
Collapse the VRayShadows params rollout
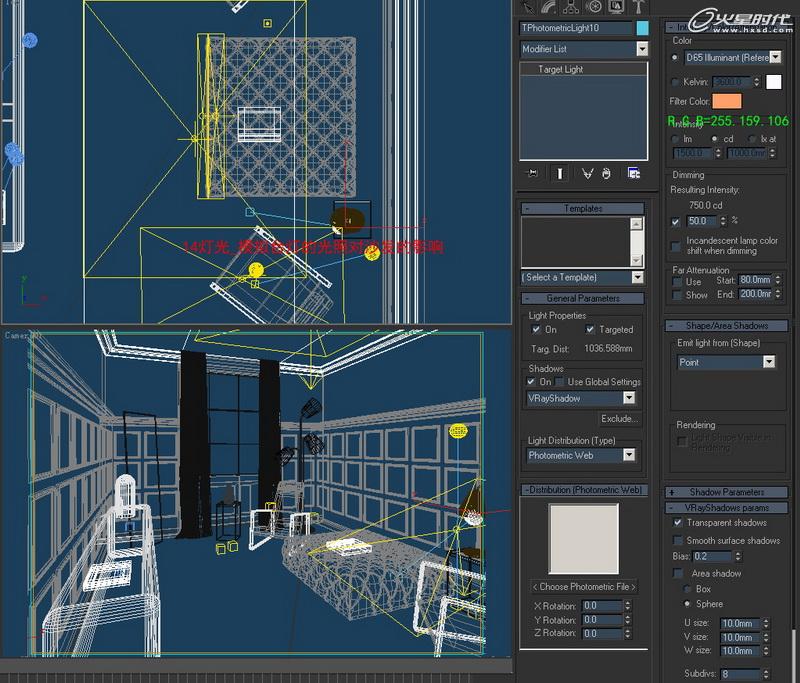point(727,508)
